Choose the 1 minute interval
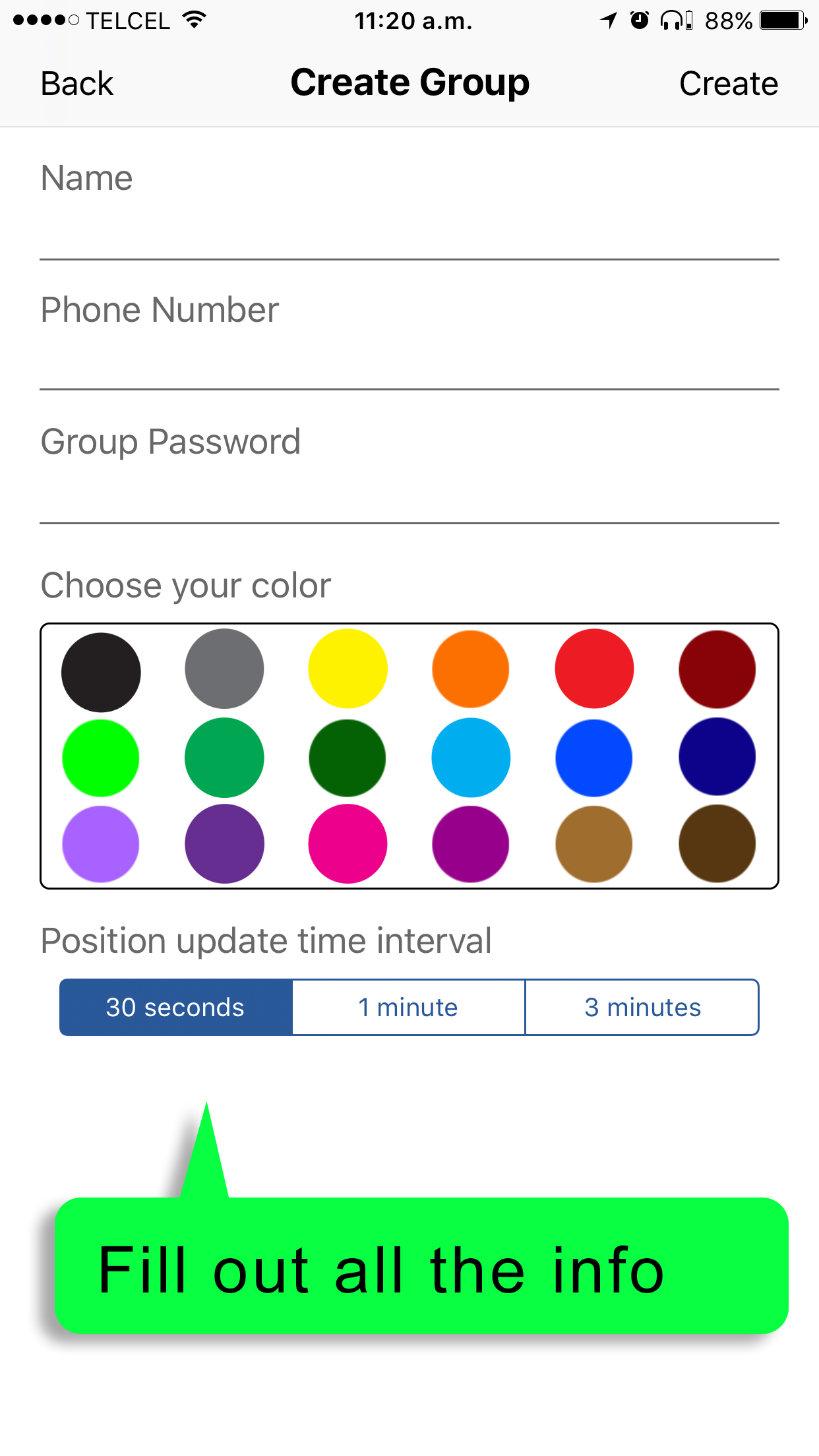 (408, 1008)
